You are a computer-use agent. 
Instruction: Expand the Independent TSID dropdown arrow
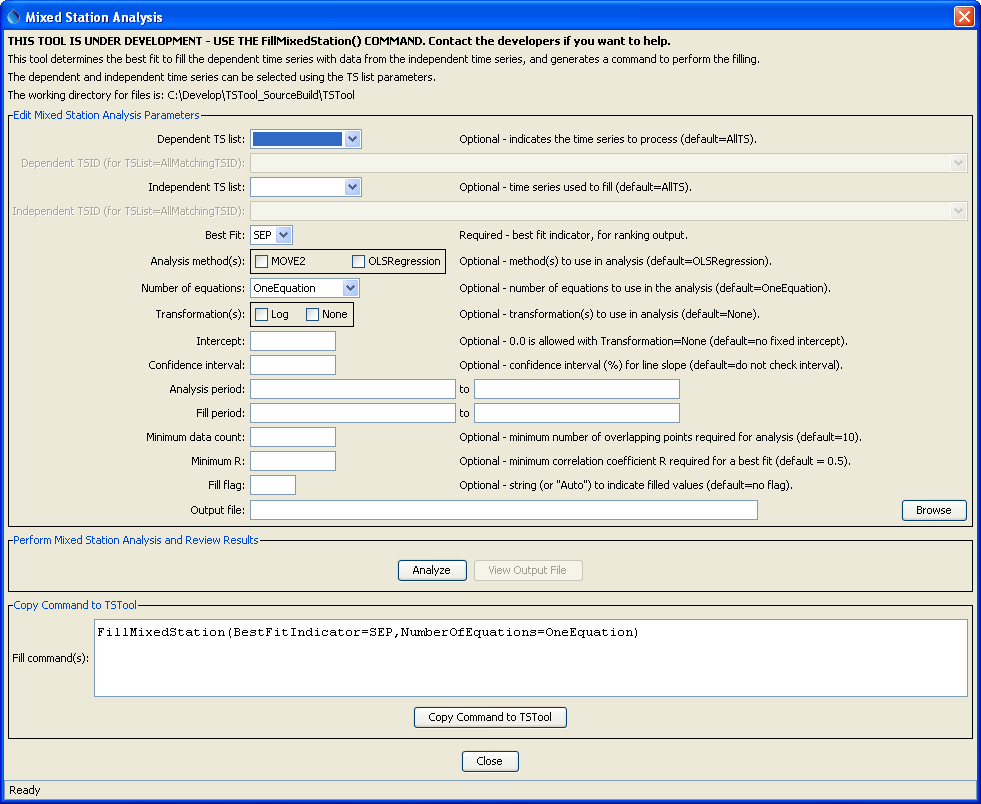[958, 211]
